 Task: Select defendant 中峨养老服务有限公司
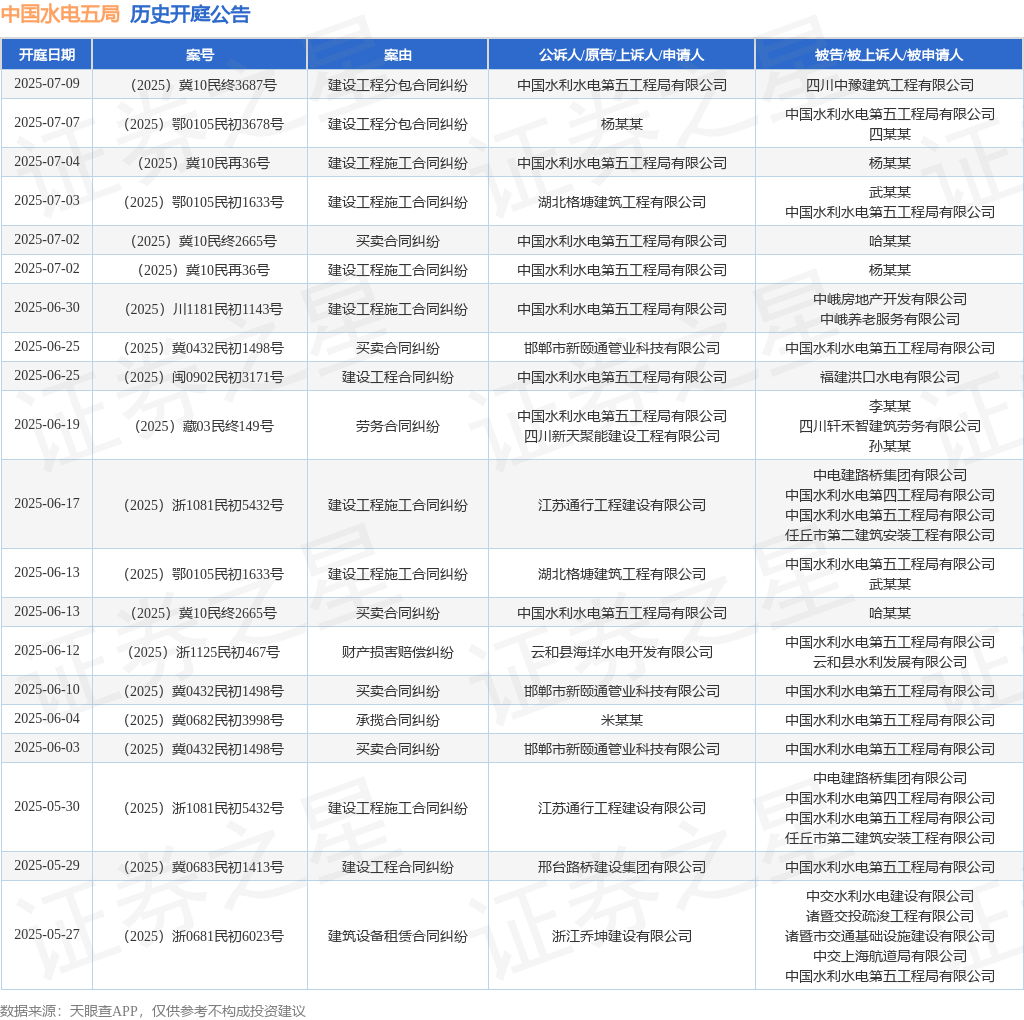[x=889, y=319]
